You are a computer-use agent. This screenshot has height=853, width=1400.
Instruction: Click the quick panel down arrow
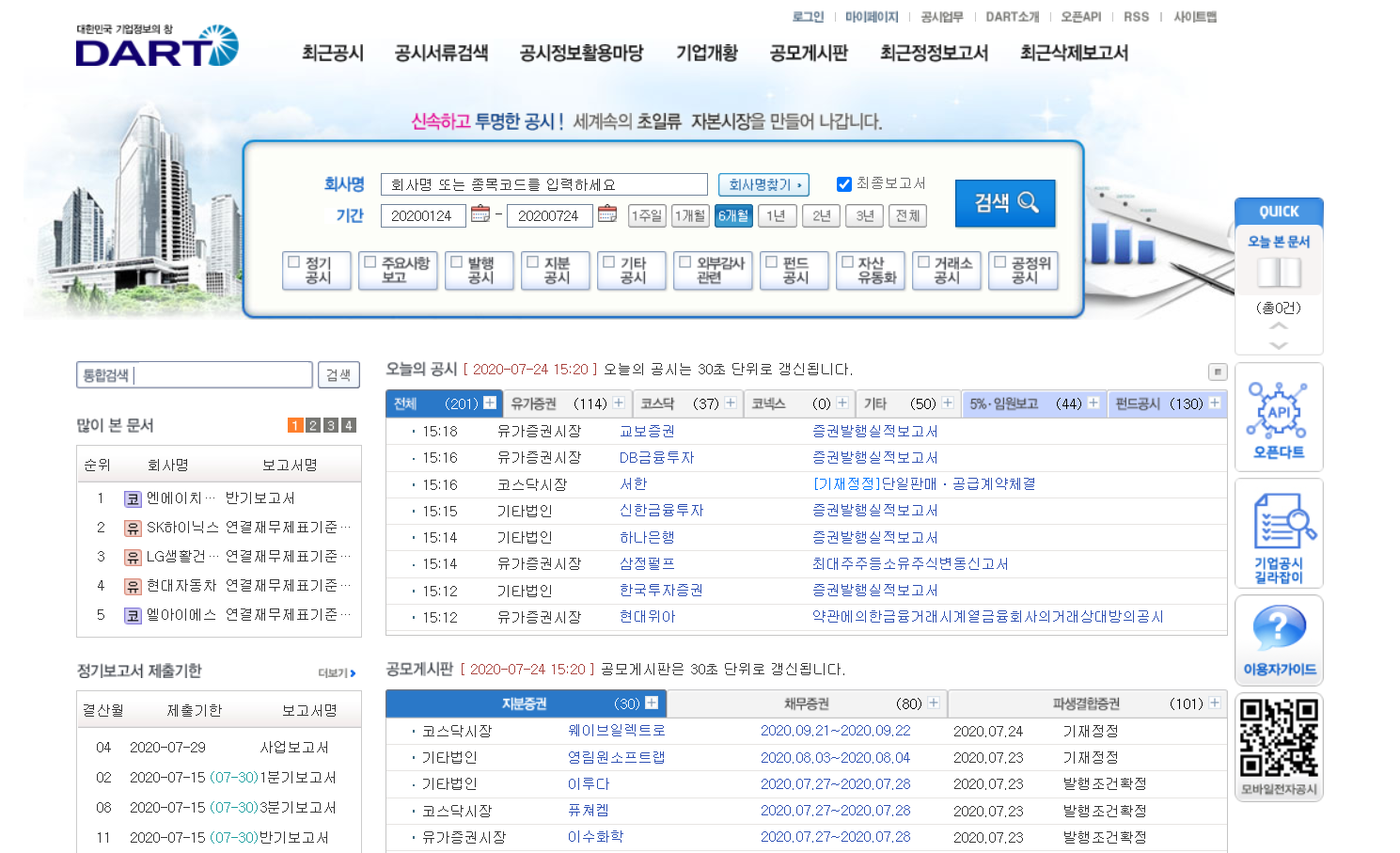tap(1278, 345)
